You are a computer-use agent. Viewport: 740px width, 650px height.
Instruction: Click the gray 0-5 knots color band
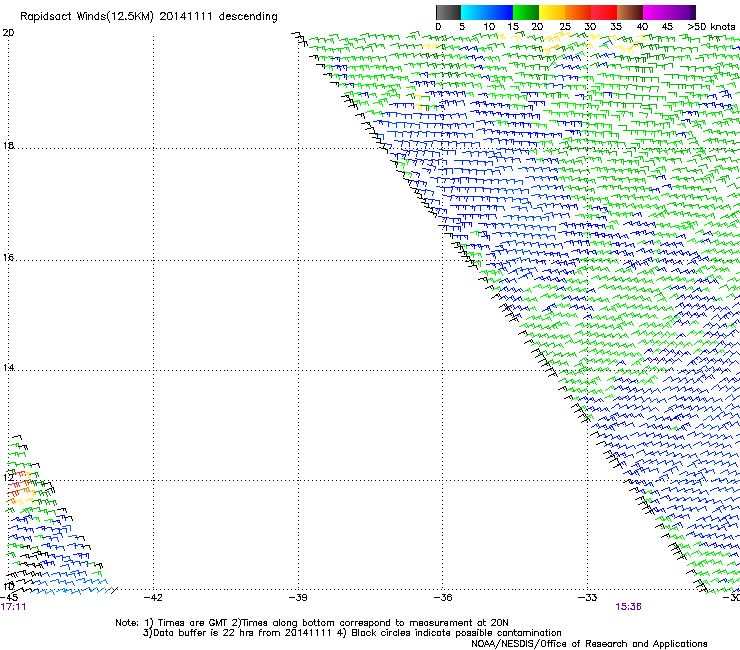[x=448, y=12]
